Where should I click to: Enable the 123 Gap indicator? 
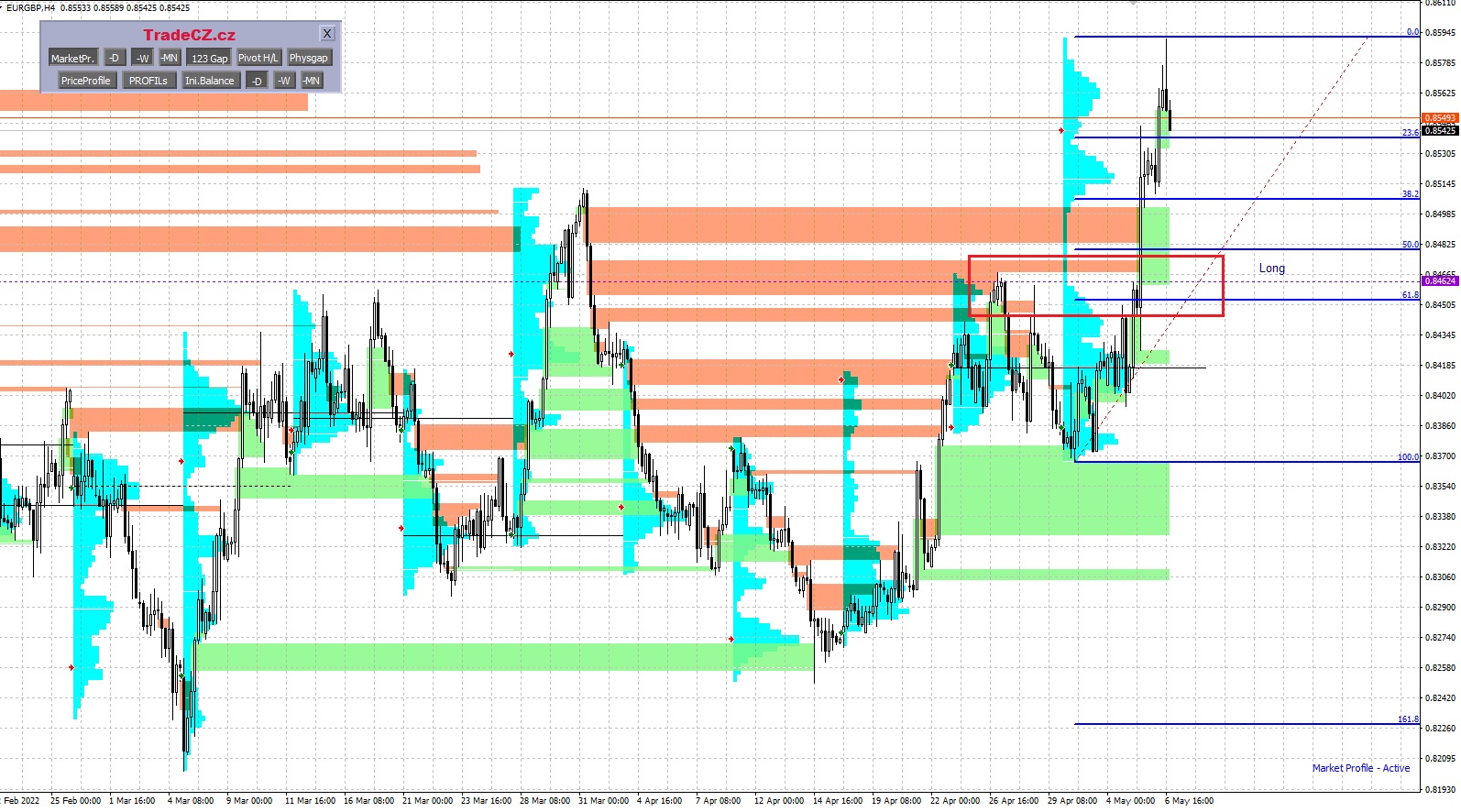[209, 58]
